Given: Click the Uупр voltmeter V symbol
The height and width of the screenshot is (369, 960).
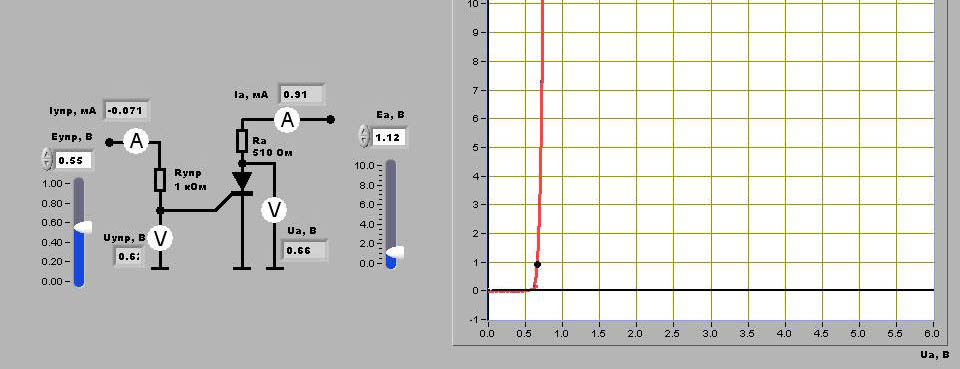Looking at the screenshot, I should pyautogui.click(x=160, y=239).
